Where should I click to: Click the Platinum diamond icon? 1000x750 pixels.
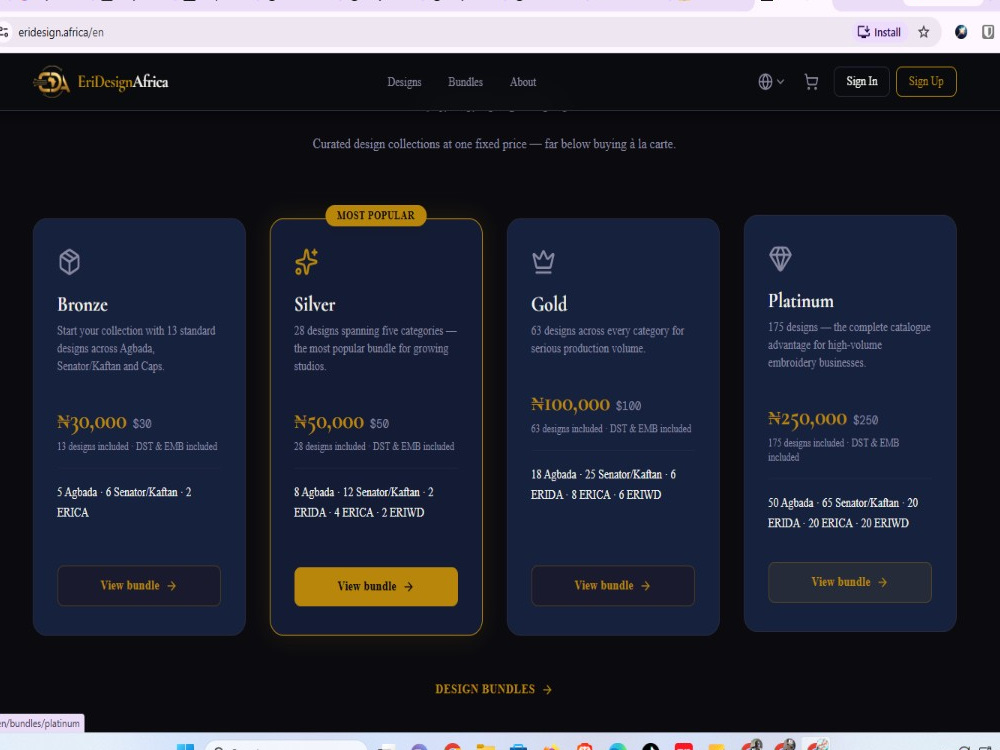pos(780,258)
